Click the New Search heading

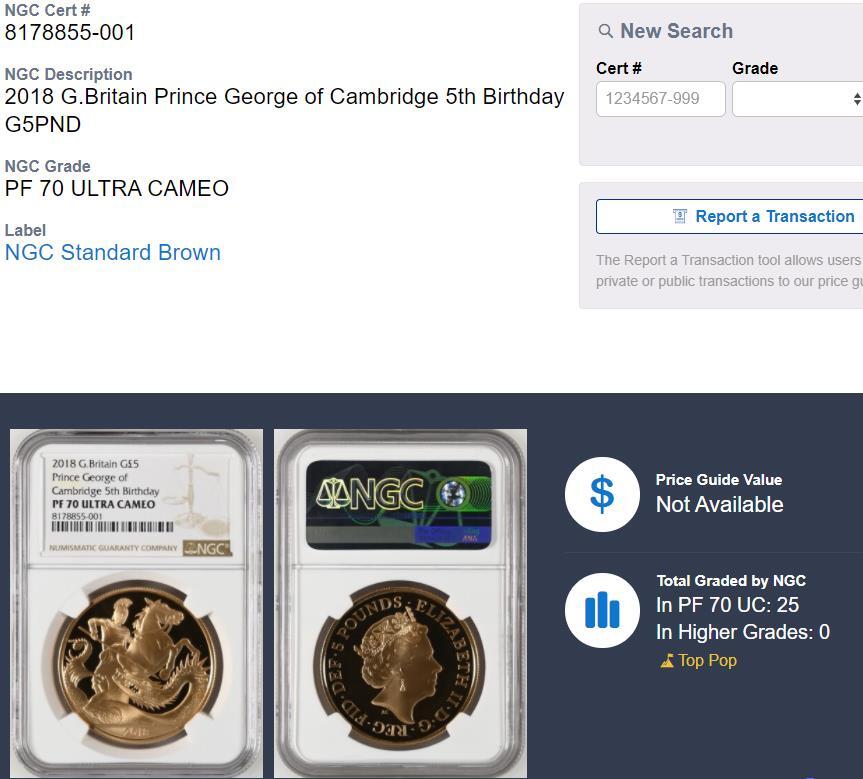[676, 31]
